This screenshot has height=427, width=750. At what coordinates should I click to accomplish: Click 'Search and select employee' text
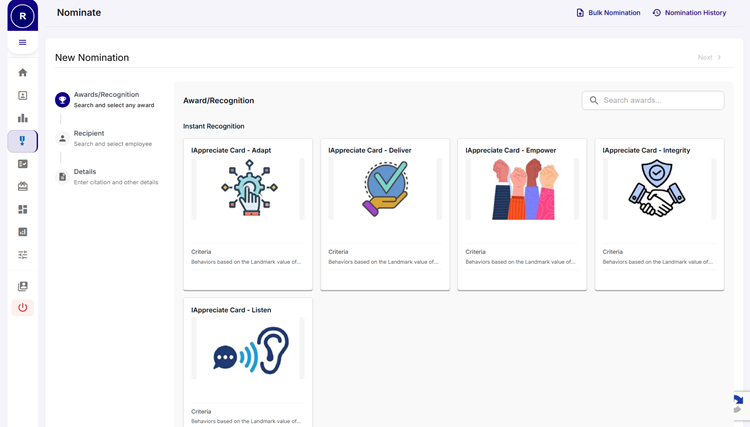pyautogui.click(x=113, y=144)
